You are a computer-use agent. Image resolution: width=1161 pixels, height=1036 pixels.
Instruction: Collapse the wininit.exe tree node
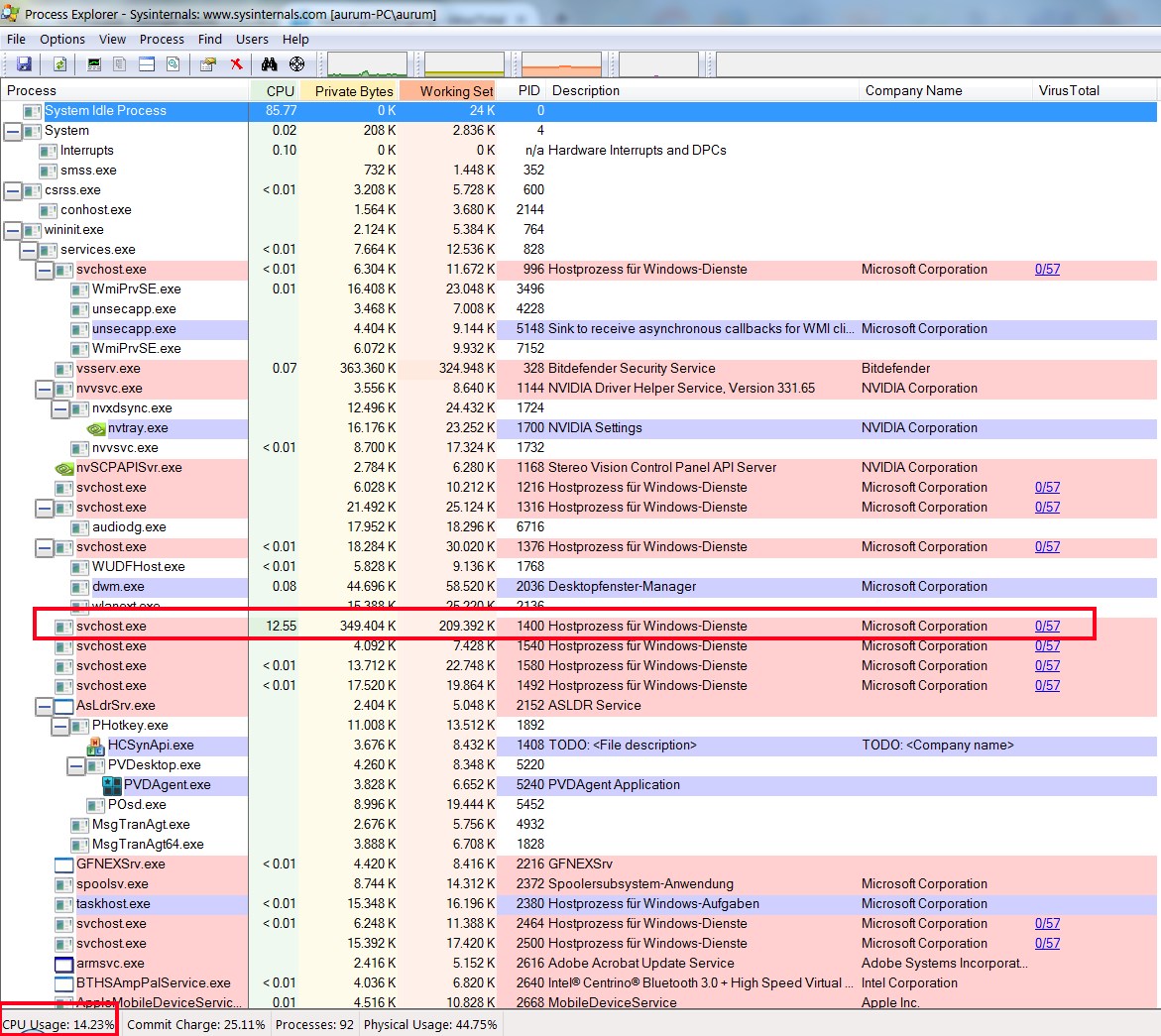click(13, 230)
